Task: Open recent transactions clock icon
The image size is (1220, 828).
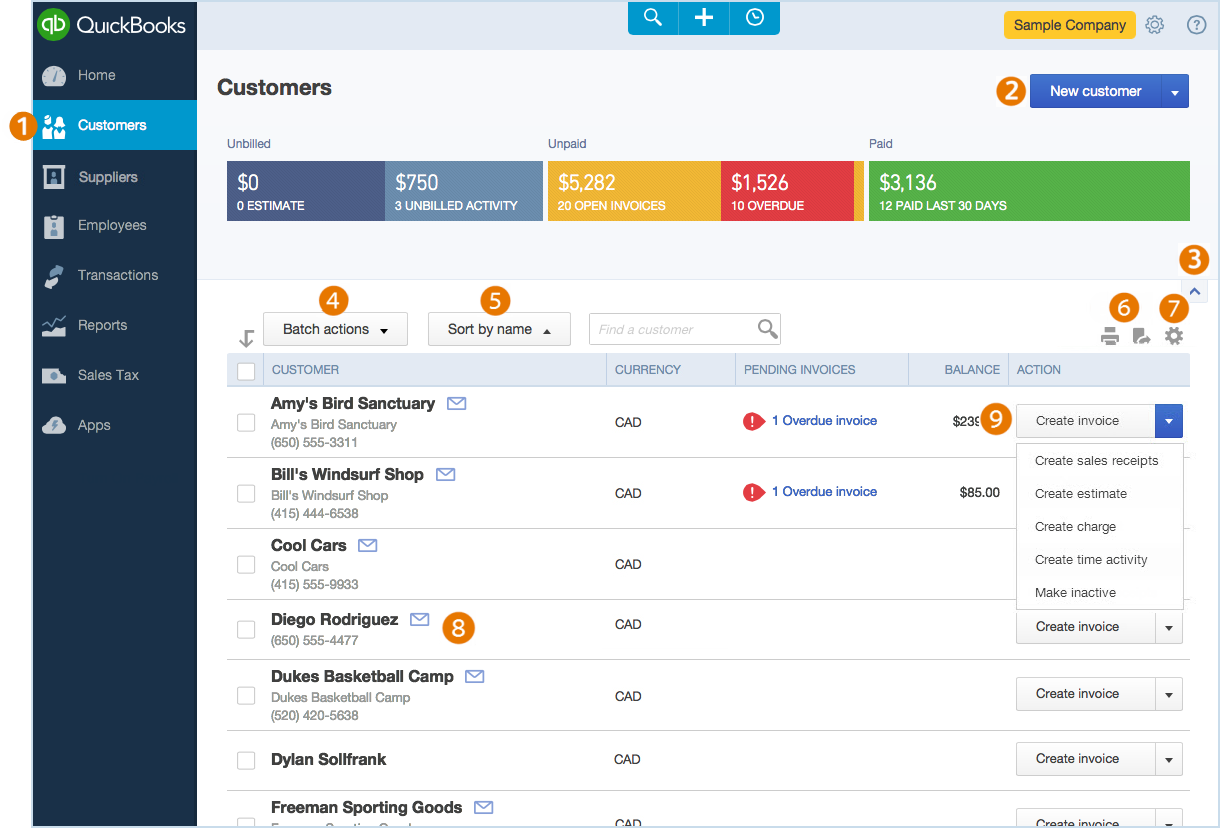Action: tap(754, 18)
